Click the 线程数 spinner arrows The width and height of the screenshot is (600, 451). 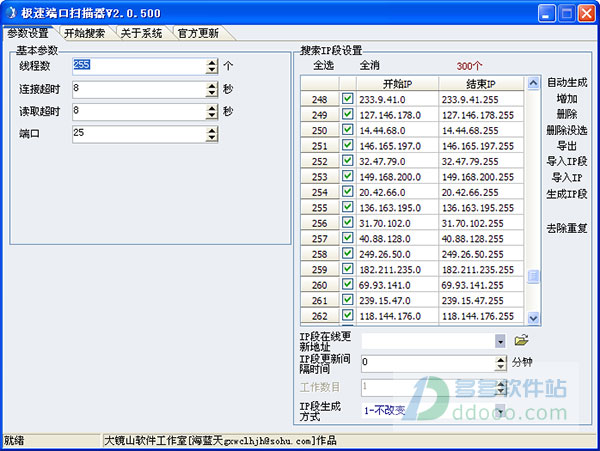click(212, 66)
